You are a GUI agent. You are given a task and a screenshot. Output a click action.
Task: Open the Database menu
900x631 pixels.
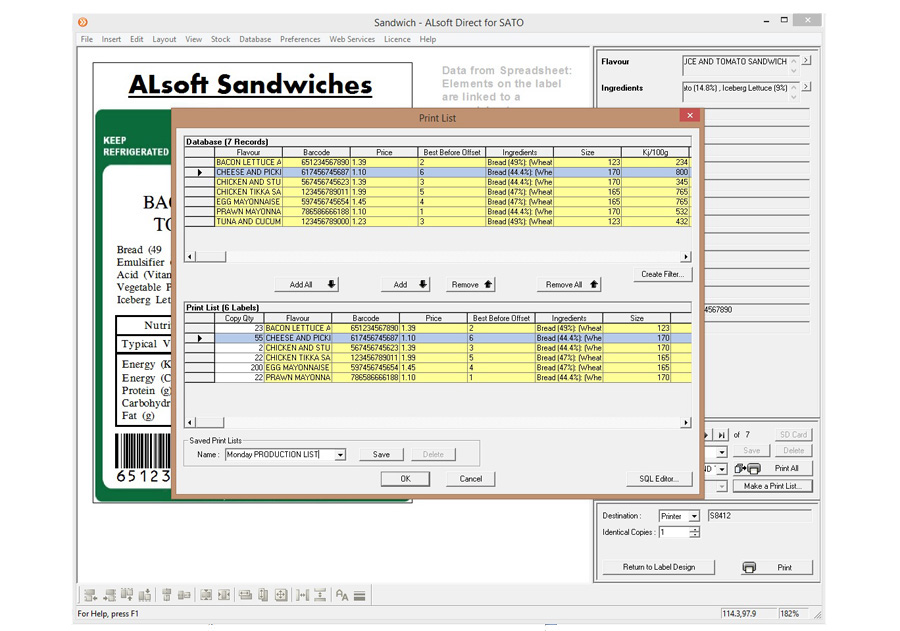(255, 40)
